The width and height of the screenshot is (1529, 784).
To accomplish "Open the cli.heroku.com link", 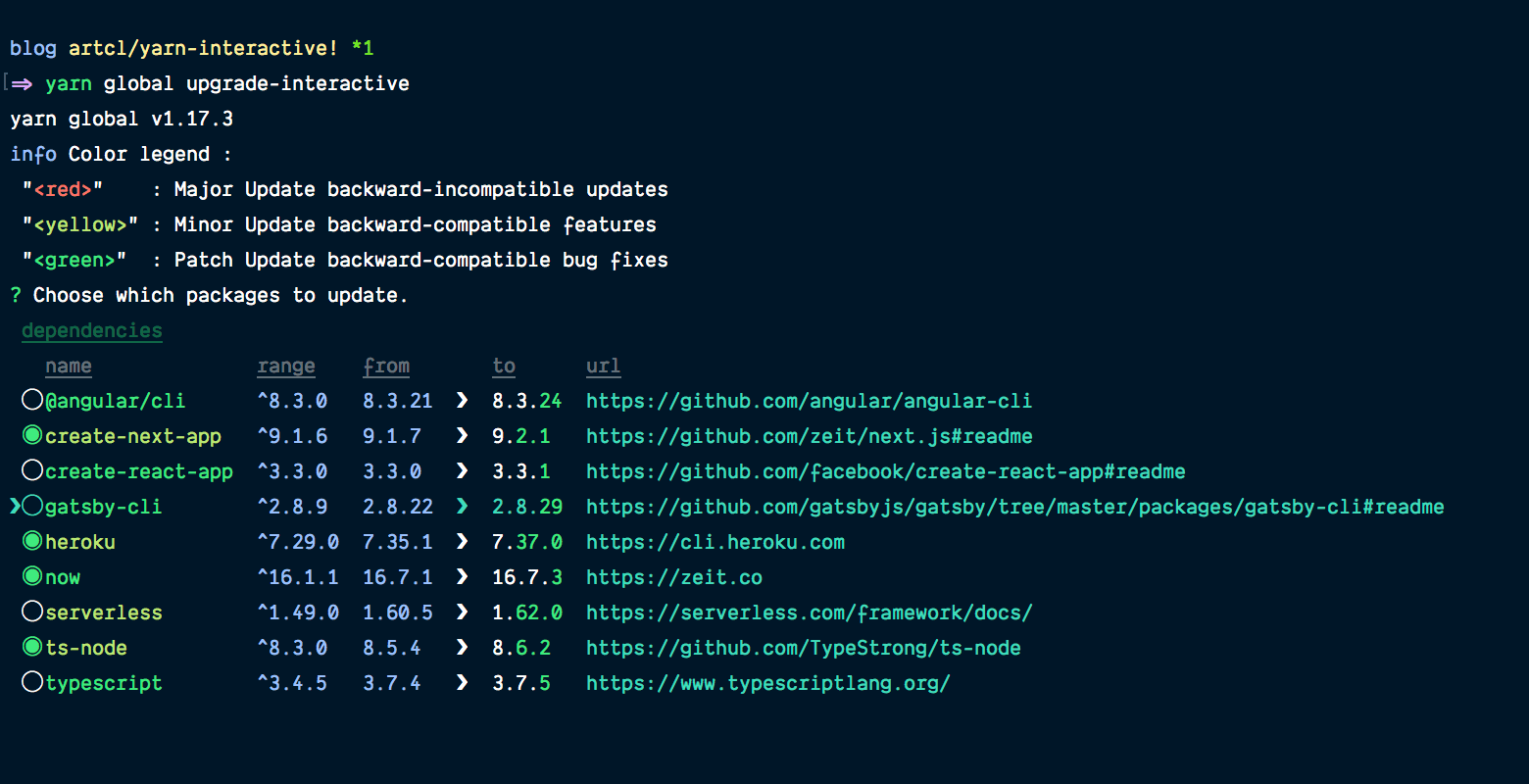I will coord(715,542).
